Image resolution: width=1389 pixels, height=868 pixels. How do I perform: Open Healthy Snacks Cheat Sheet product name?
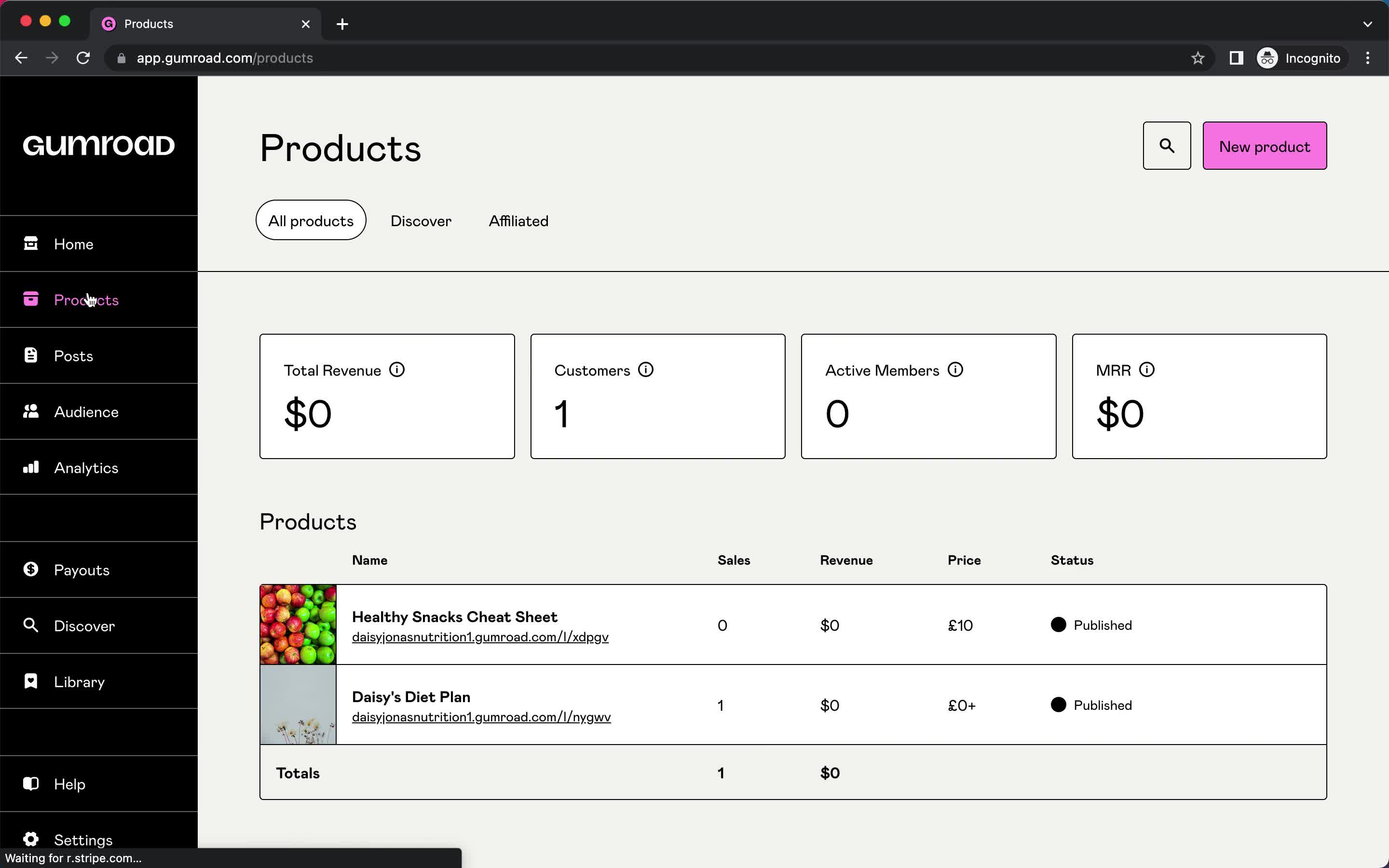[454, 617]
